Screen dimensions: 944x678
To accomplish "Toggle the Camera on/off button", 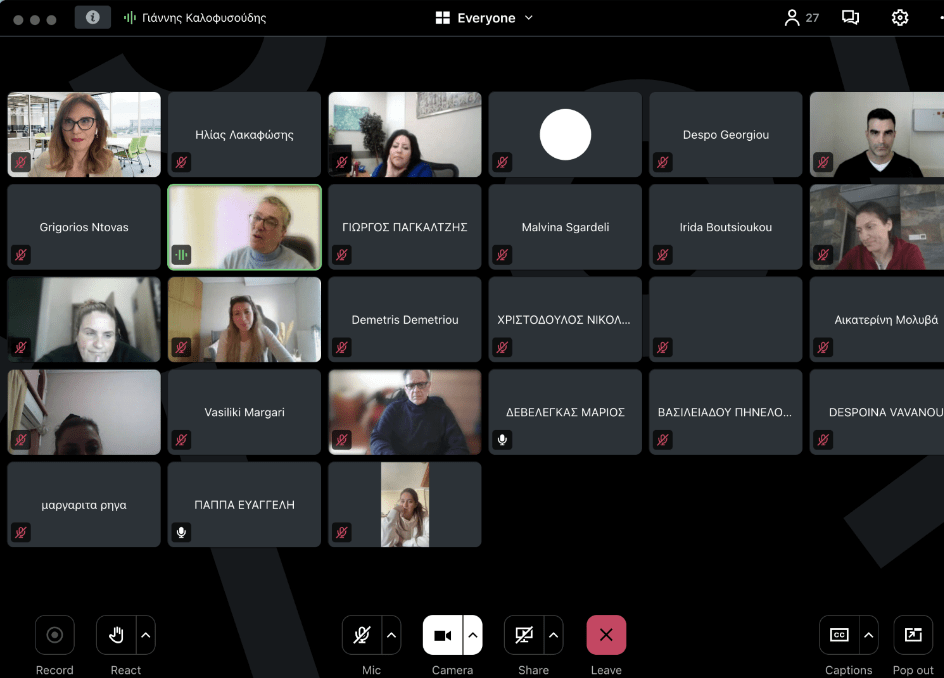I will (x=443, y=635).
